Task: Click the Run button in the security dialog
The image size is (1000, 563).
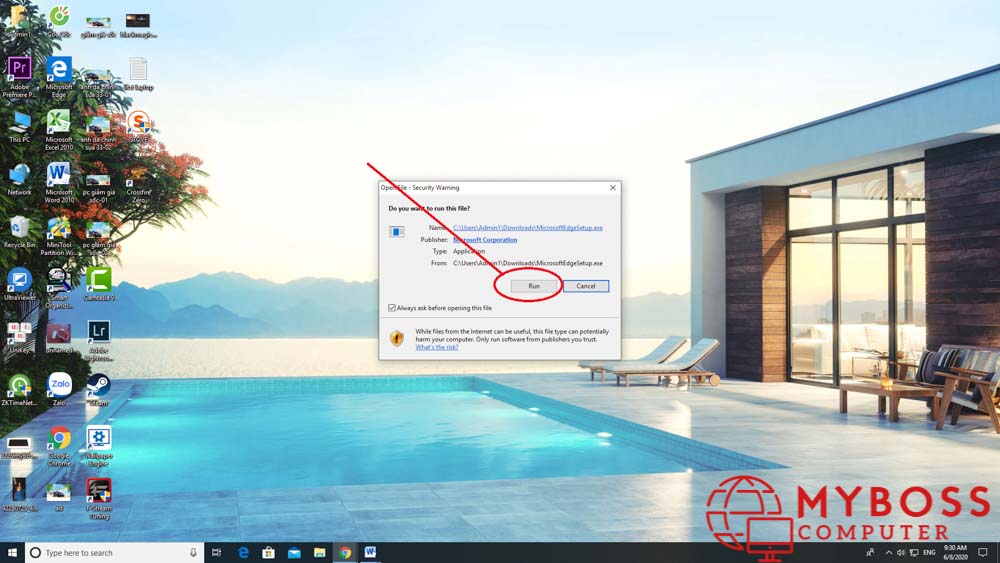Action: click(533, 286)
